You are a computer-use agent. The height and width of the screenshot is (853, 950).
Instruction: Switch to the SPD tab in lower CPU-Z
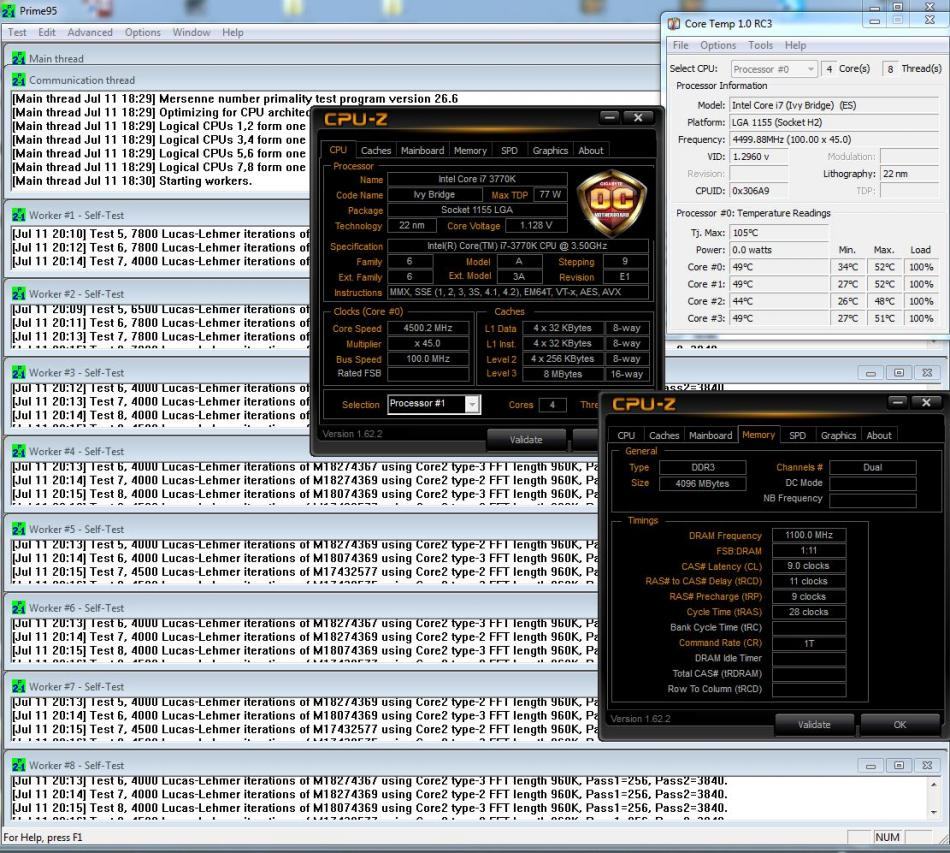[797, 436]
